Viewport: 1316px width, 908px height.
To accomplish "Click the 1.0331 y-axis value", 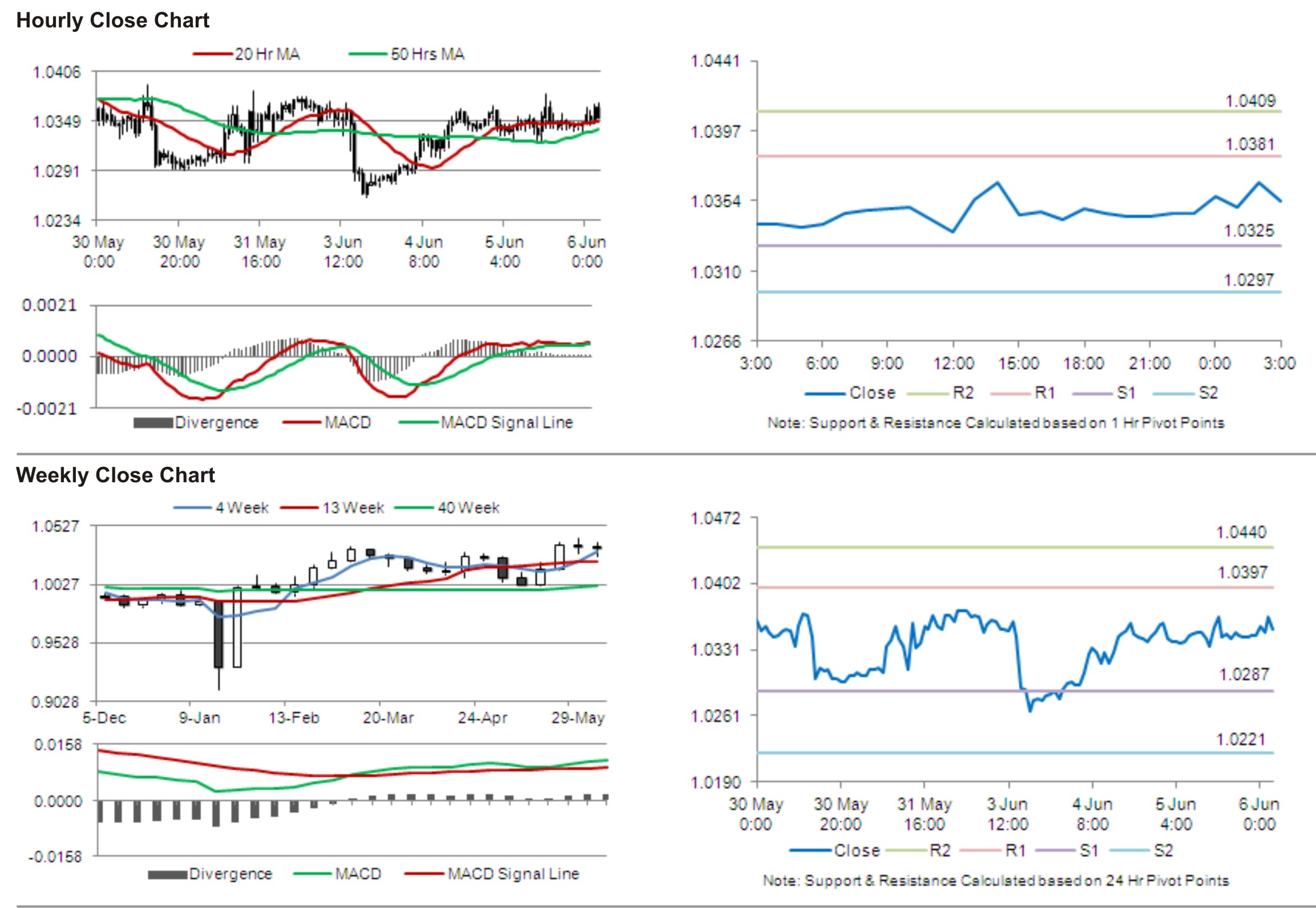I will coord(715,650).
